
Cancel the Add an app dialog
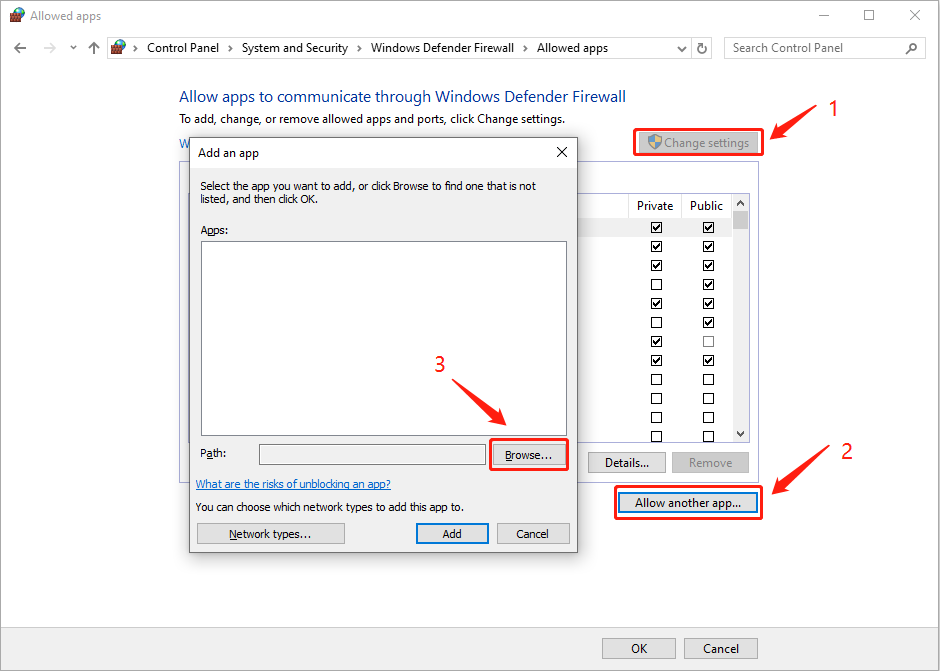coord(532,534)
